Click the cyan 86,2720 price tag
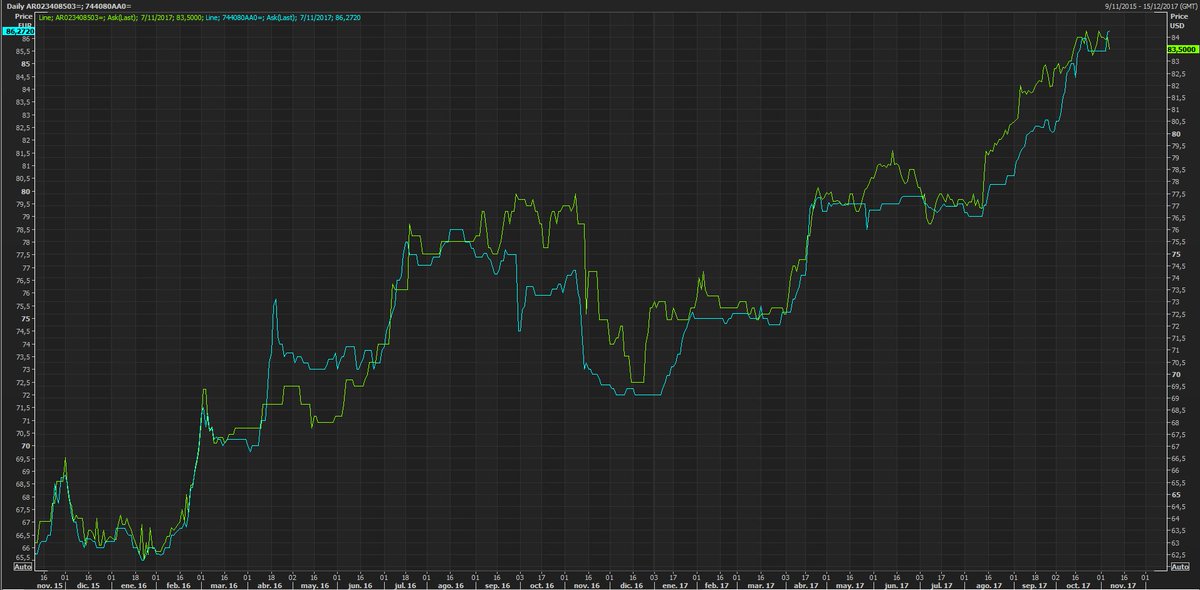Image resolution: width=1200 pixels, height=590 pixels. [x=19, y=32]
